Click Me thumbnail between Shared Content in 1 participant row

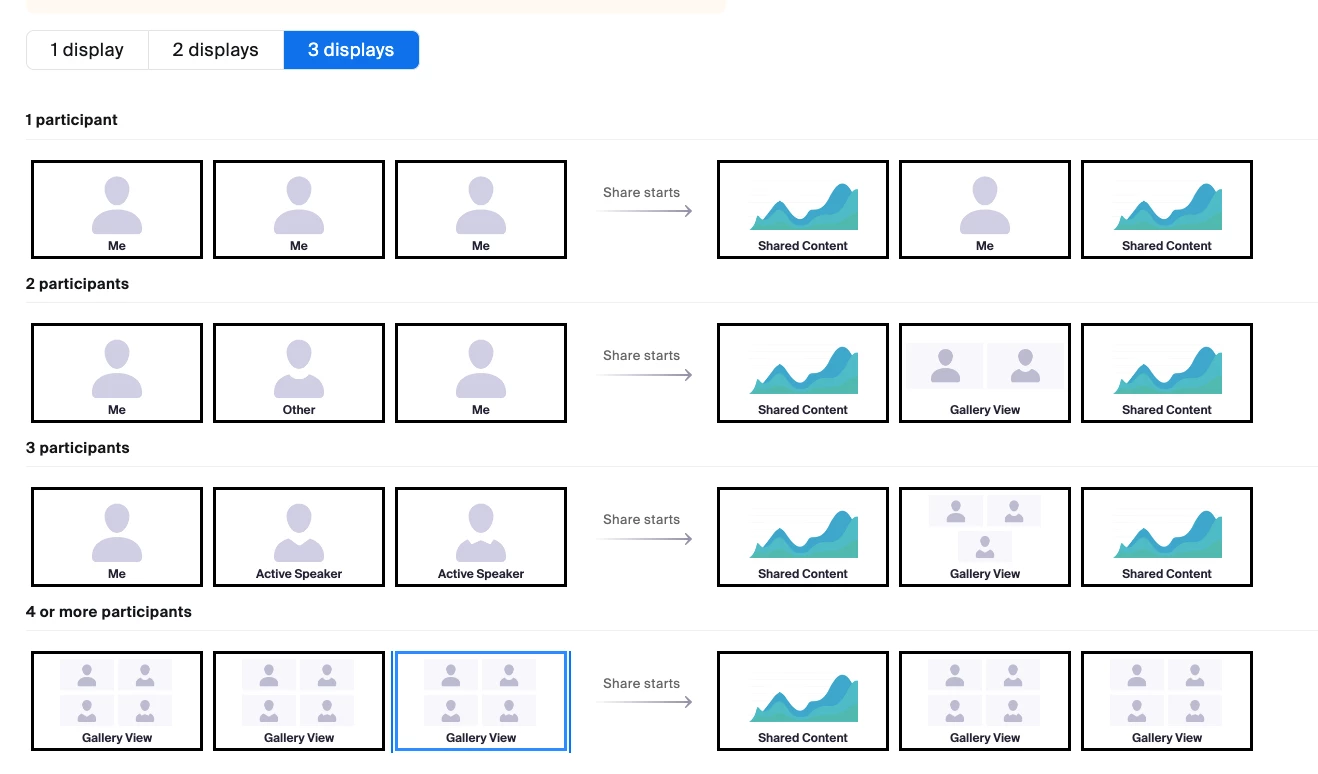pos(985,209)
